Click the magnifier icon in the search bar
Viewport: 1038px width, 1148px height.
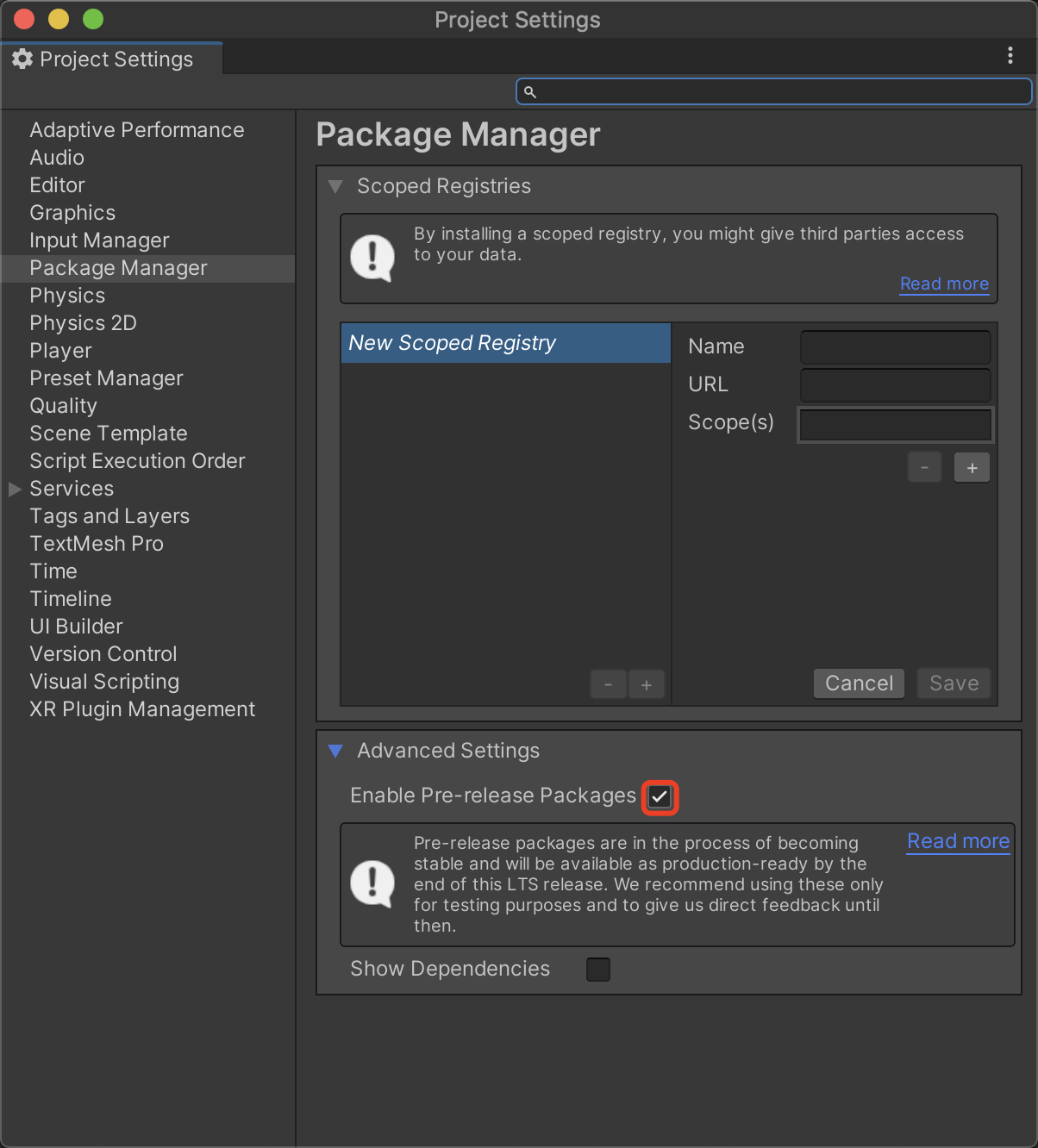530,92
